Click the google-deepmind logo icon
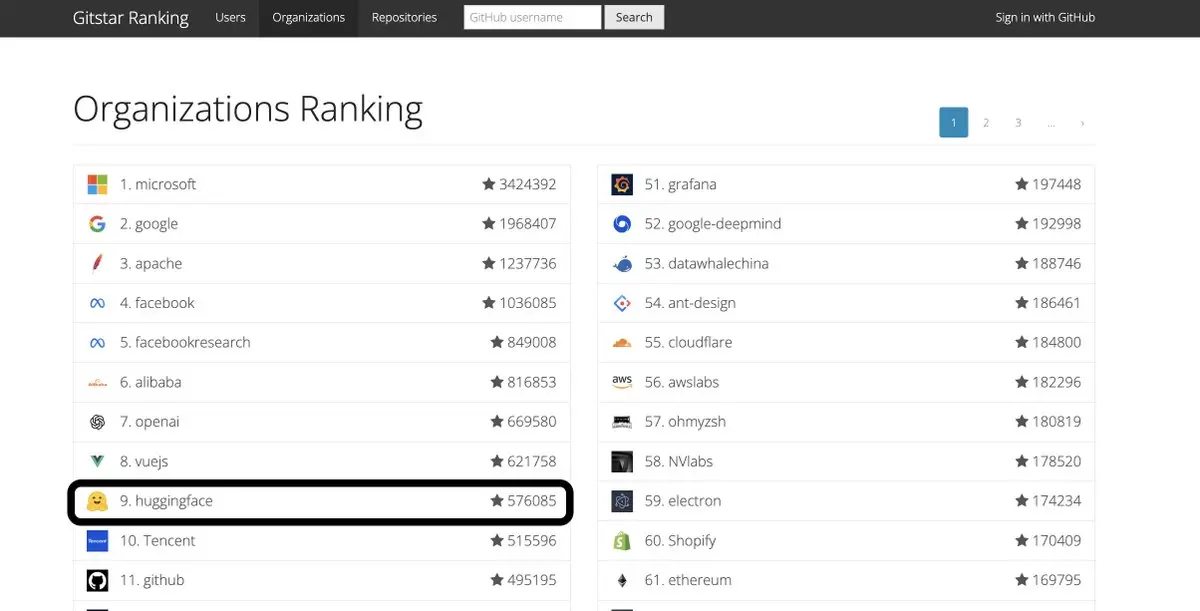Image resolution: width=1200 pixels, height=611 pixels. point(622,224)
